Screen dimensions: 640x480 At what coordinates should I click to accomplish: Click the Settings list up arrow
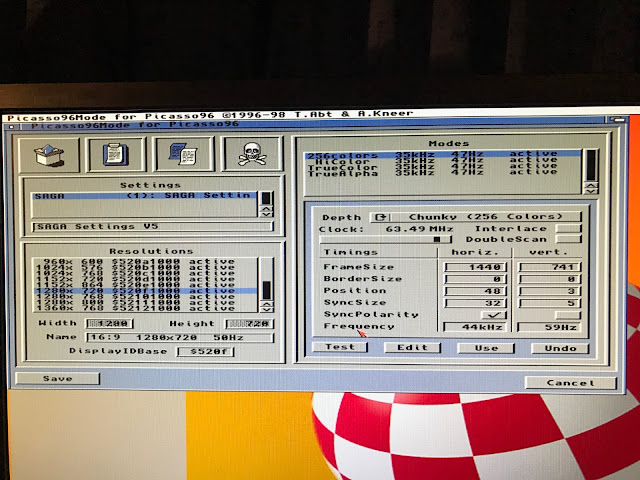(x=266, y=208)
